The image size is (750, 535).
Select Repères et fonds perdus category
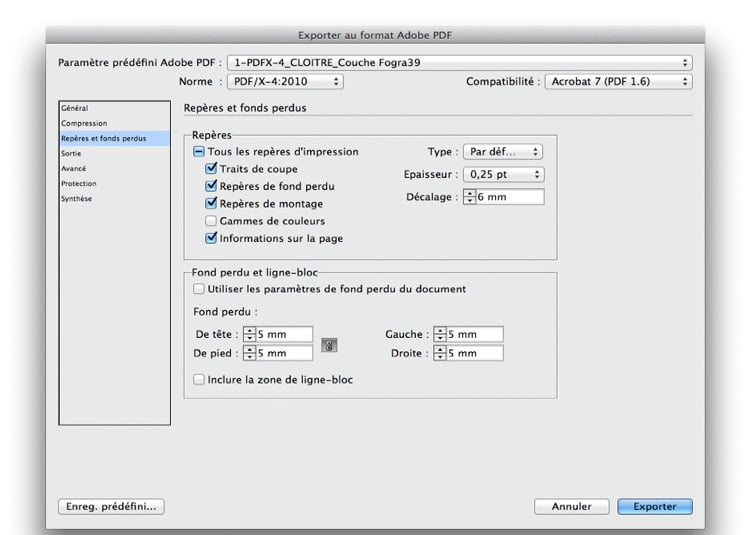(114, 138)
